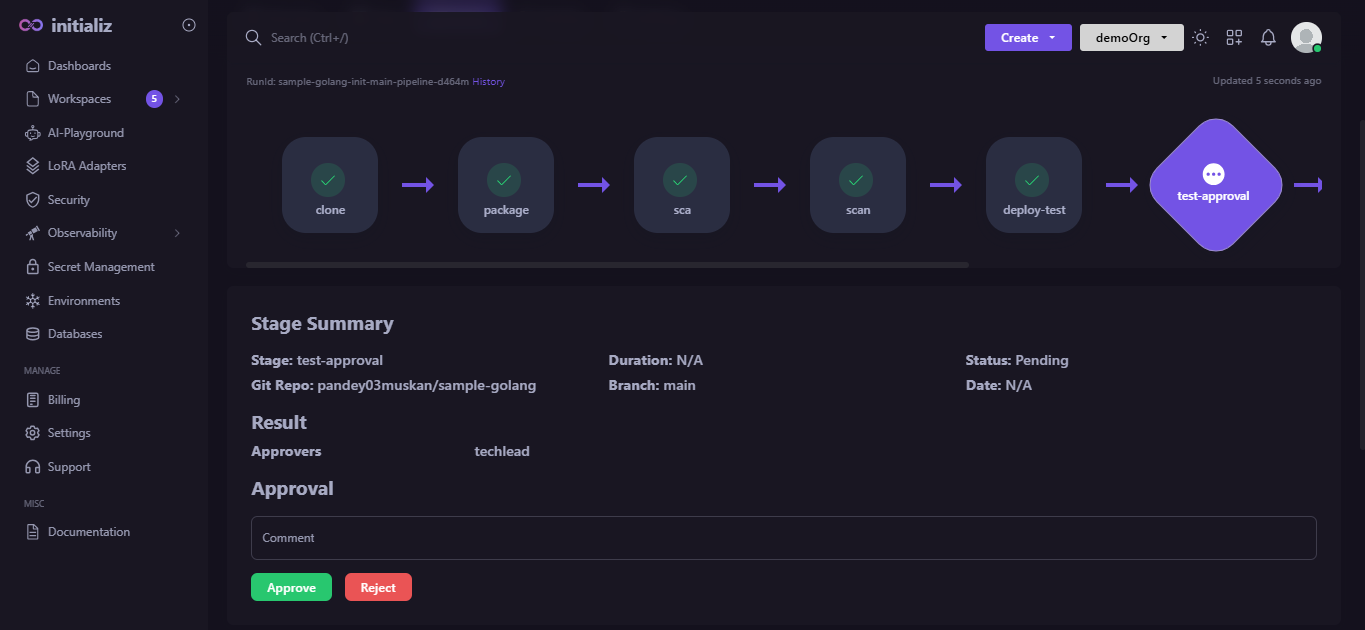Viewport: 1365px width, 630px height.
Task: Click the green Approve button
Action: pyautogui.click(x=292, y=587)
